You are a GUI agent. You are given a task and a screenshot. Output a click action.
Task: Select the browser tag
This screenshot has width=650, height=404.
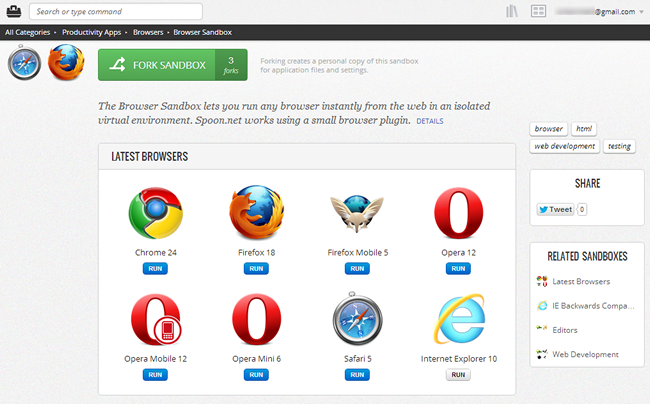click(x=548, y=129)
